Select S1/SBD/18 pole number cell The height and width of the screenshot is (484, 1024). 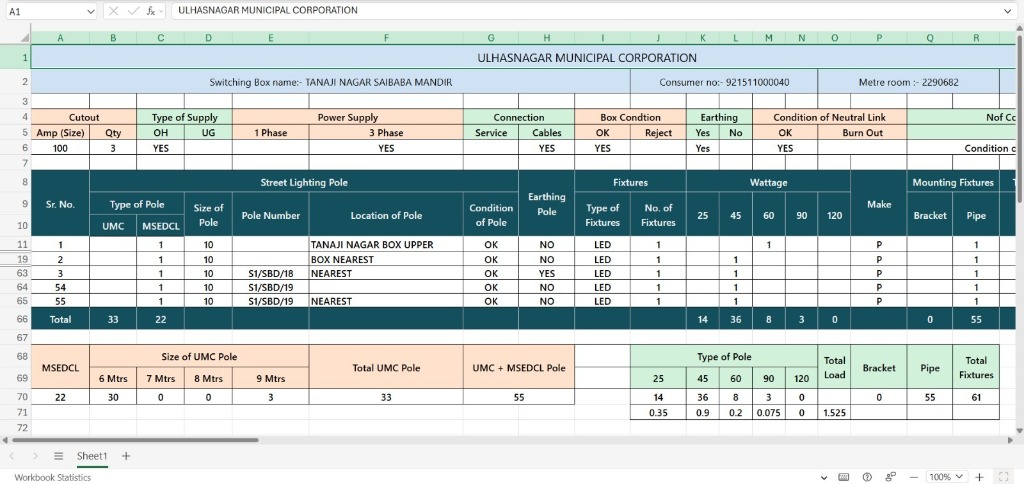click(x=270, y=274)
